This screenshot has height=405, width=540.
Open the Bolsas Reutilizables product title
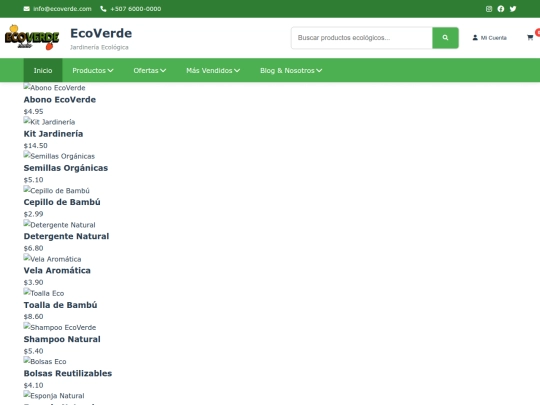(68, 373)
